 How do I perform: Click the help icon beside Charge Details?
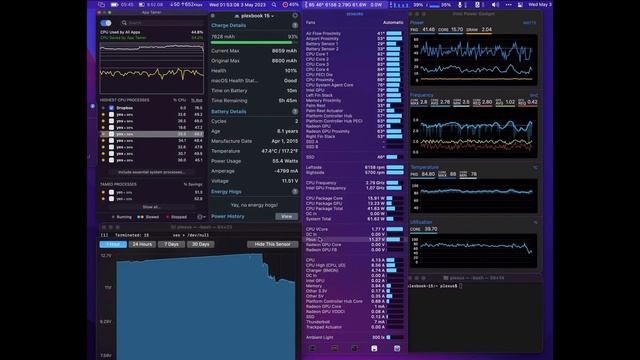coord(295,25)
